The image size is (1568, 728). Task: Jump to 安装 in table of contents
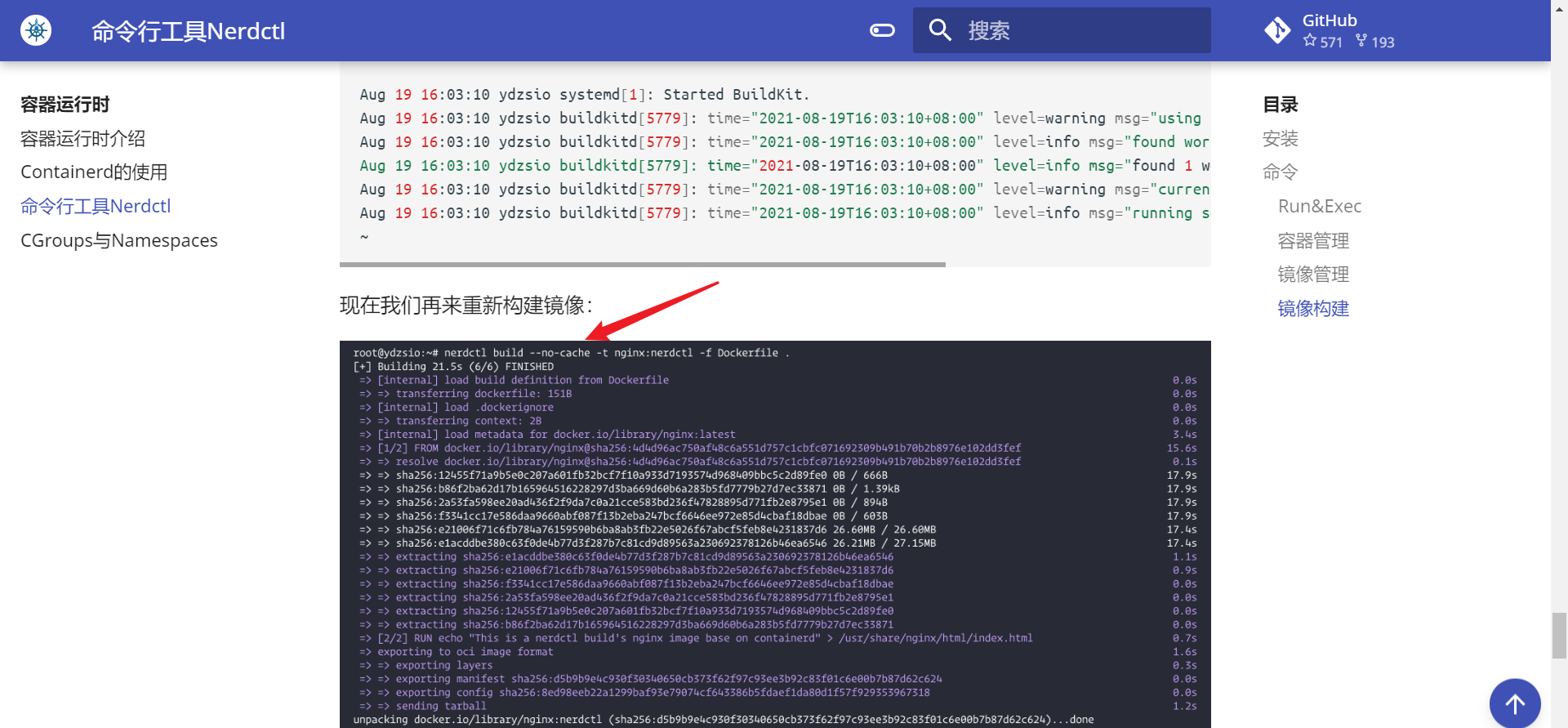click(x=1280, y=138)
